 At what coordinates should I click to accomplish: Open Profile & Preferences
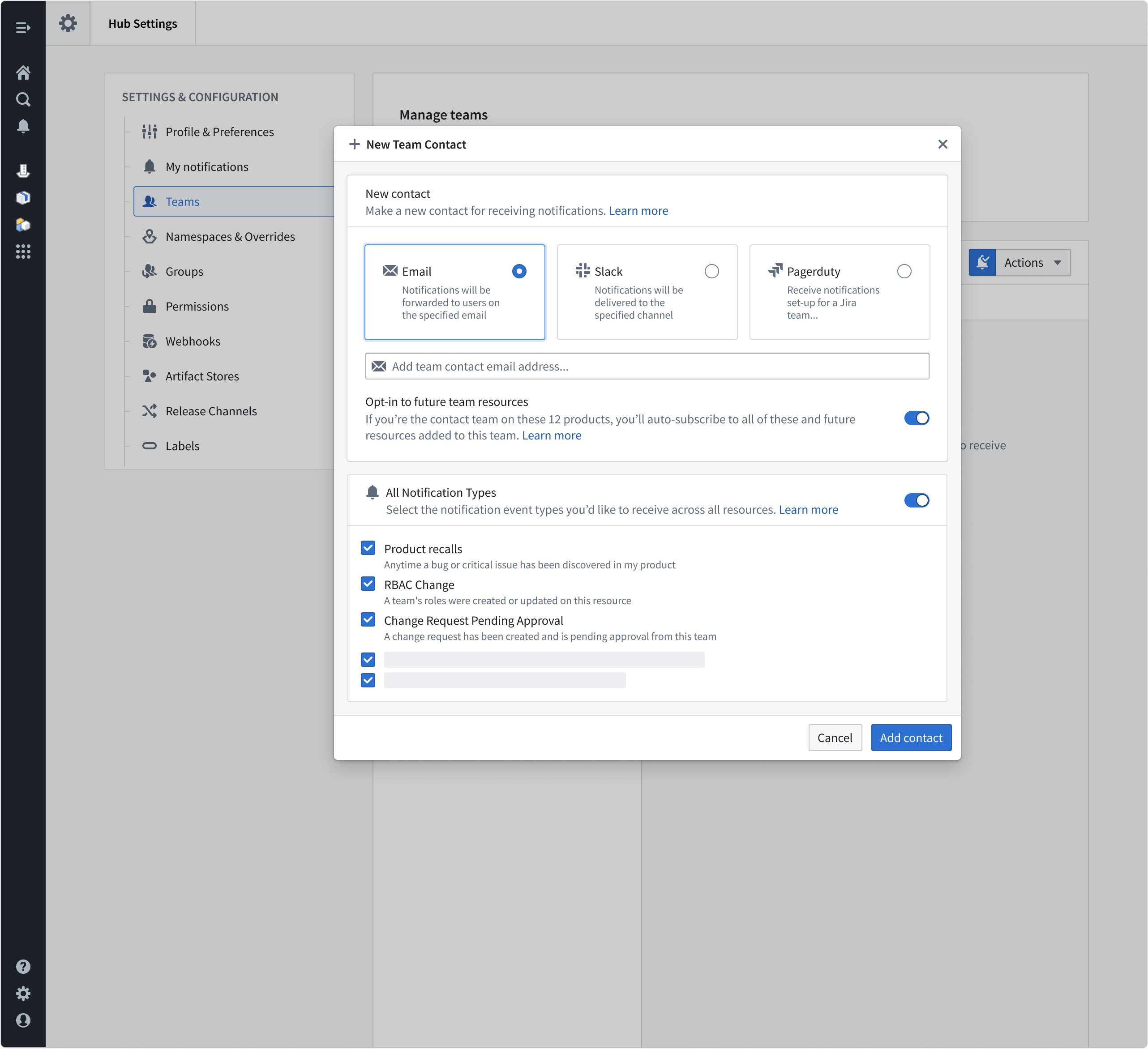coord(219,132)
